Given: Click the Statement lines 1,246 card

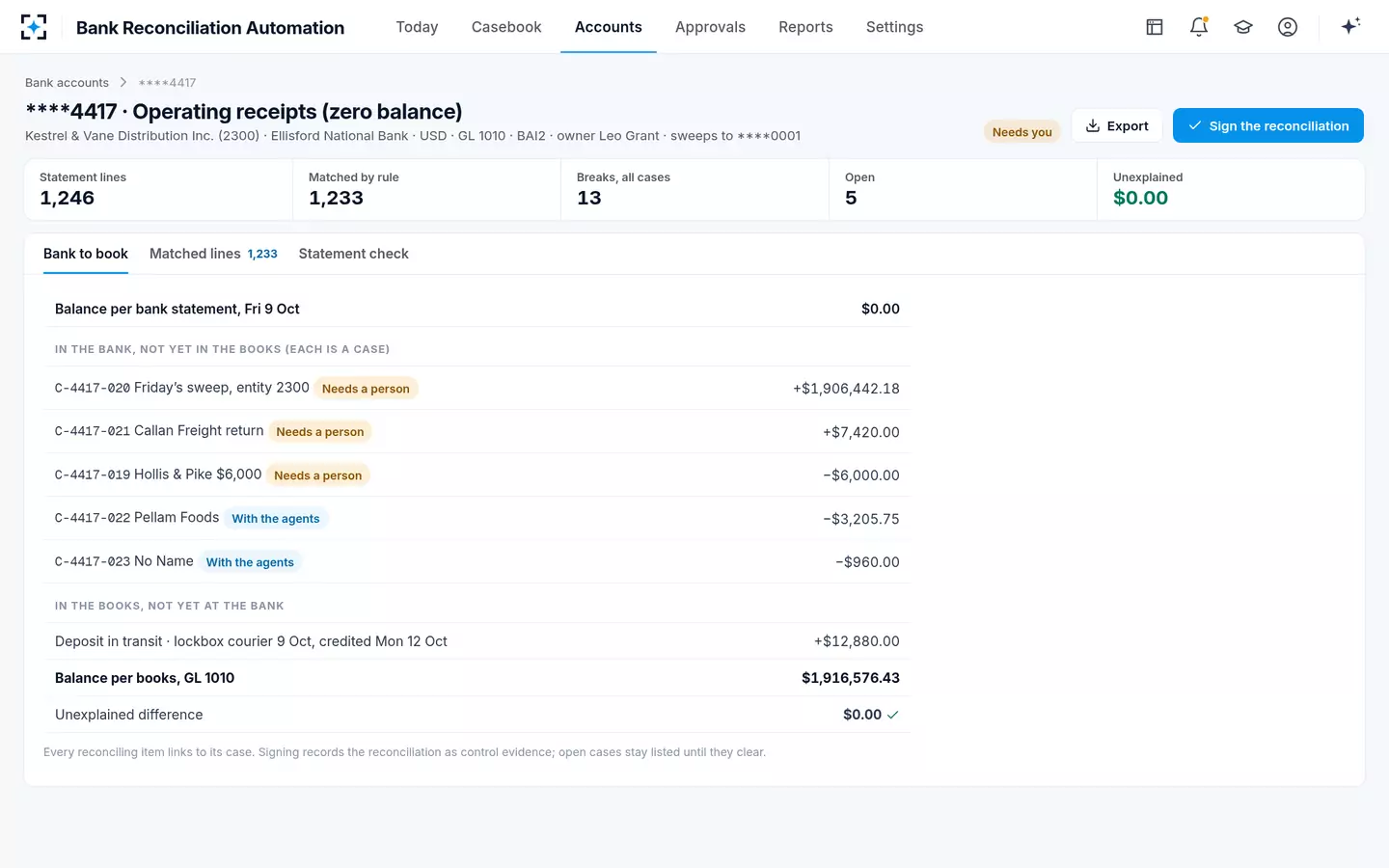Looking at the screenshot, I should coord(158,190).
